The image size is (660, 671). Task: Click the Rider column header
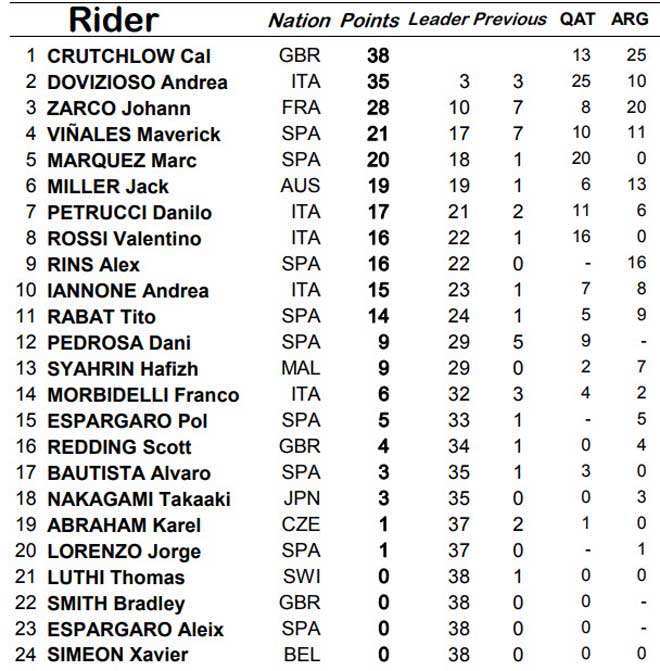click(113, 19)
